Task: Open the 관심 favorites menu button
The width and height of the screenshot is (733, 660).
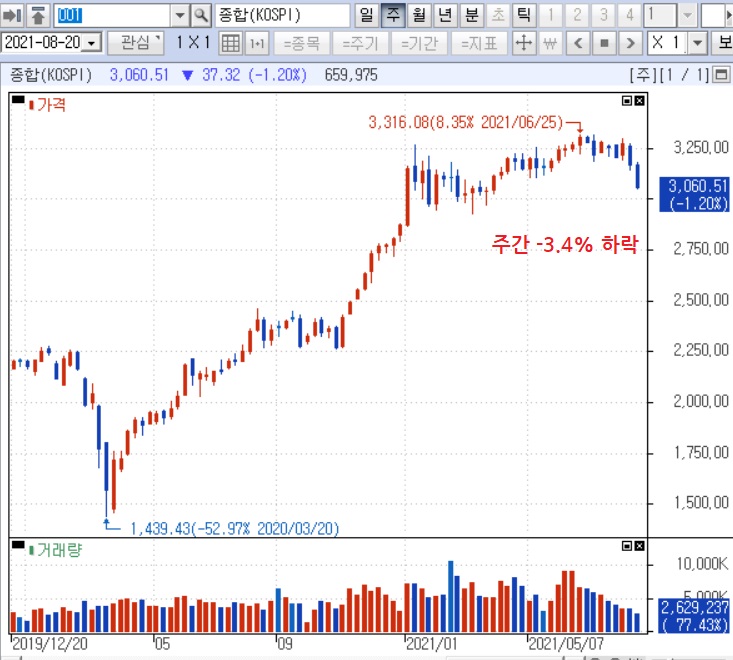Action: tap(136, 43)
